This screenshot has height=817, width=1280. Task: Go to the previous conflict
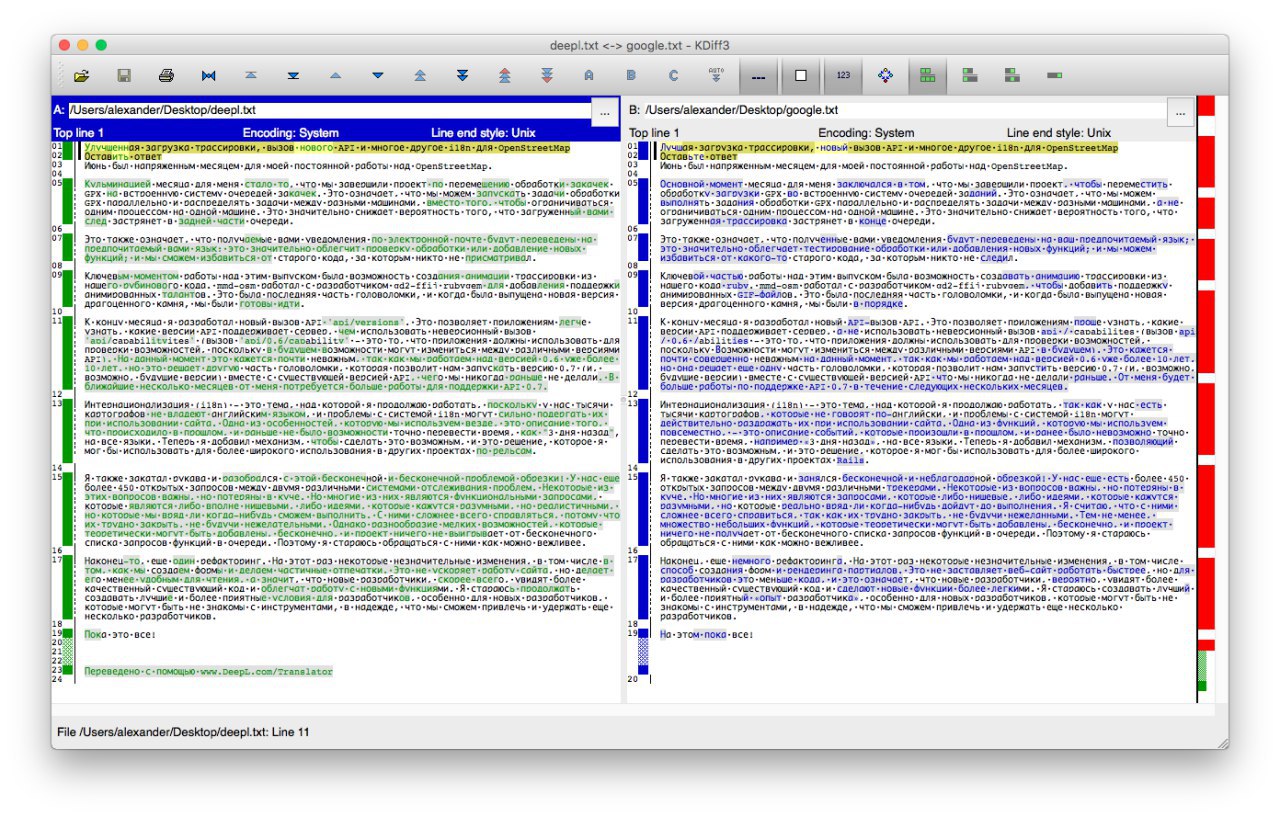pos(420,75)
